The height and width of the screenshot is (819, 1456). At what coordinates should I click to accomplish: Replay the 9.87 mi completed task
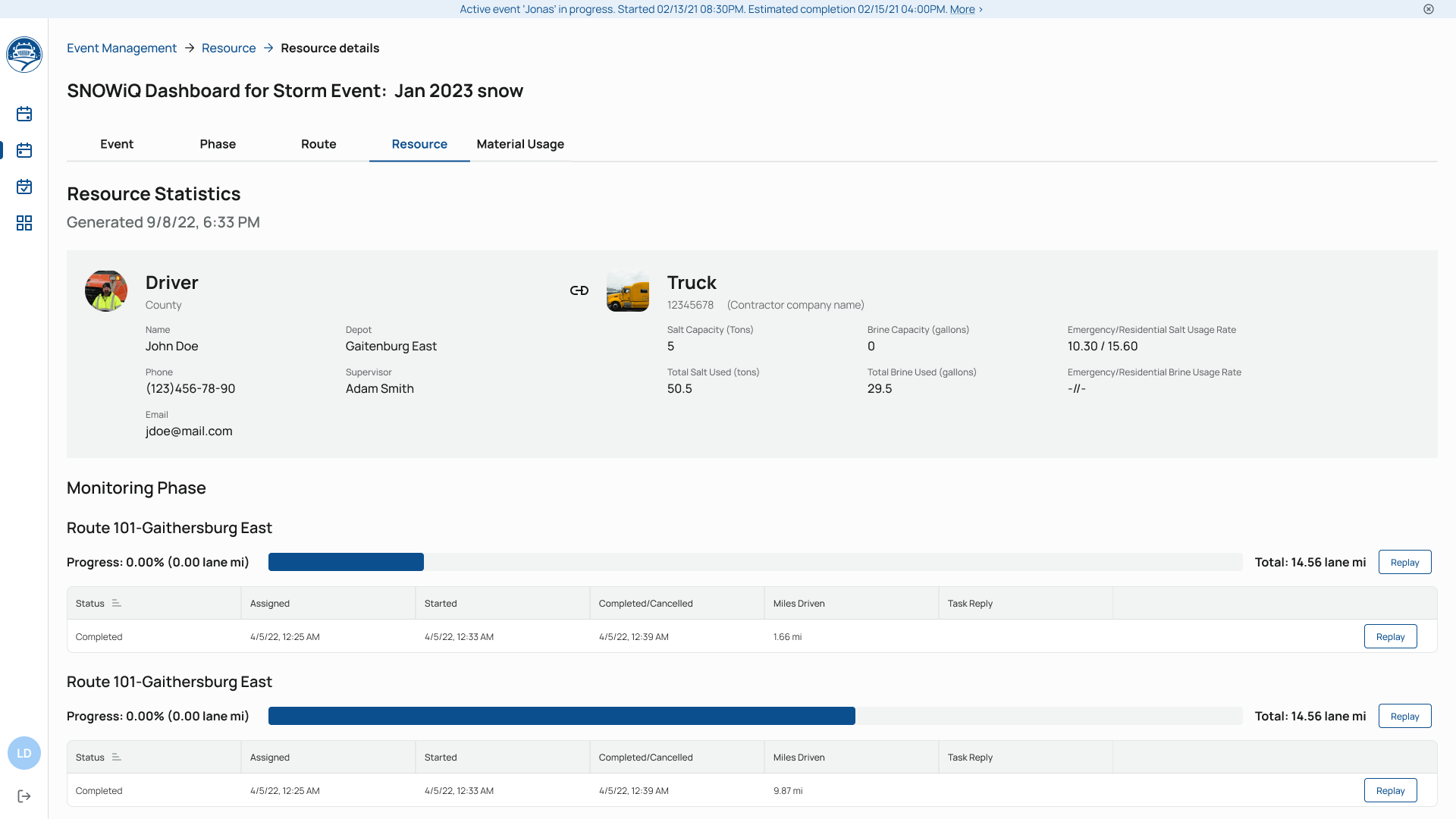pyautogui.click(x=1390, y=791)
